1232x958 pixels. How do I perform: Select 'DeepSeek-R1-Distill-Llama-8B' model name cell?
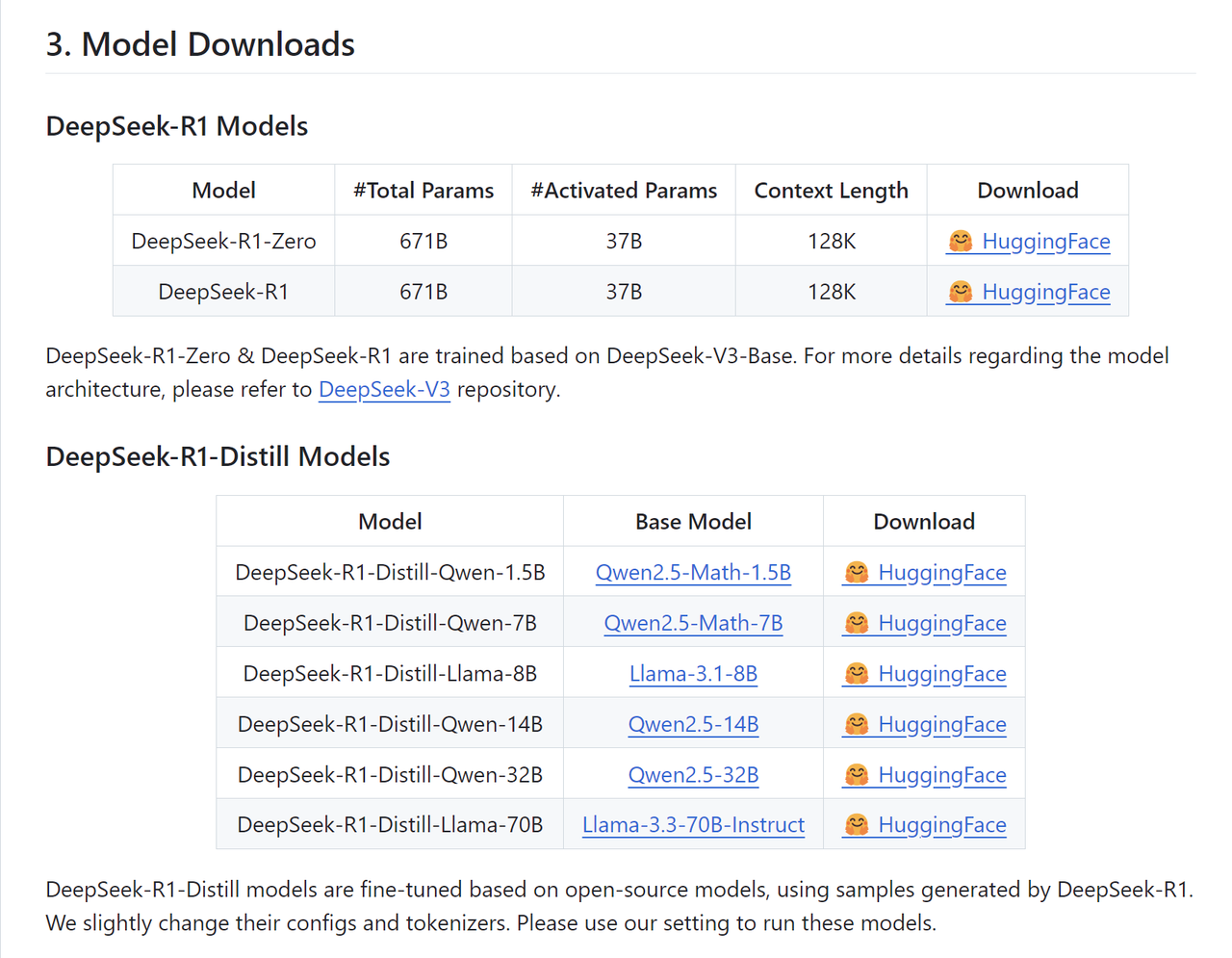pos(390,673)
